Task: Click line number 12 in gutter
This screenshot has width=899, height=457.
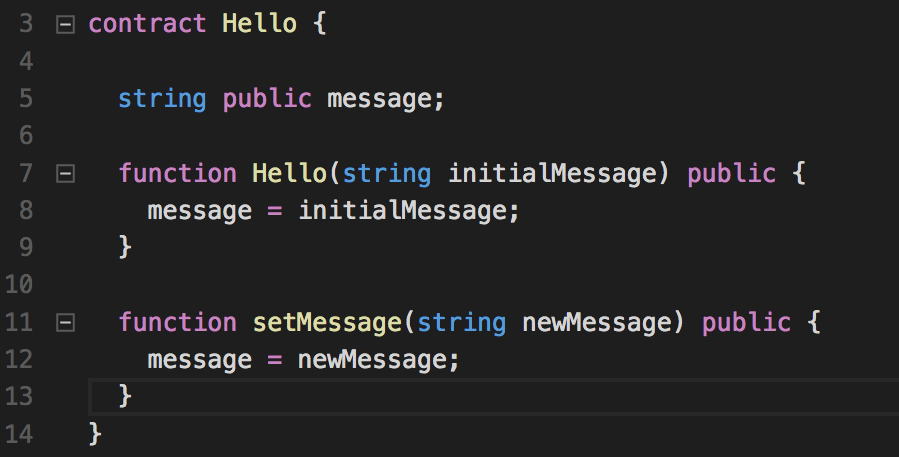Action: [19, 360]
